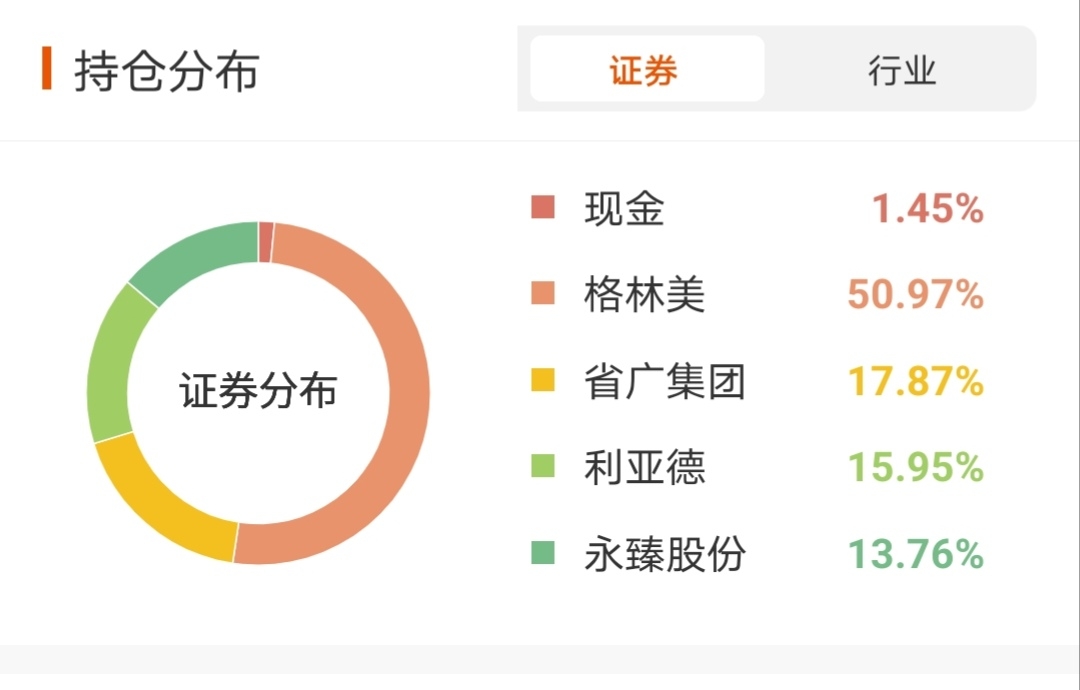Select the 格林美 legend label
Image resolution: width=1080 pixels, height=690 pixels.
coord(645,295)
